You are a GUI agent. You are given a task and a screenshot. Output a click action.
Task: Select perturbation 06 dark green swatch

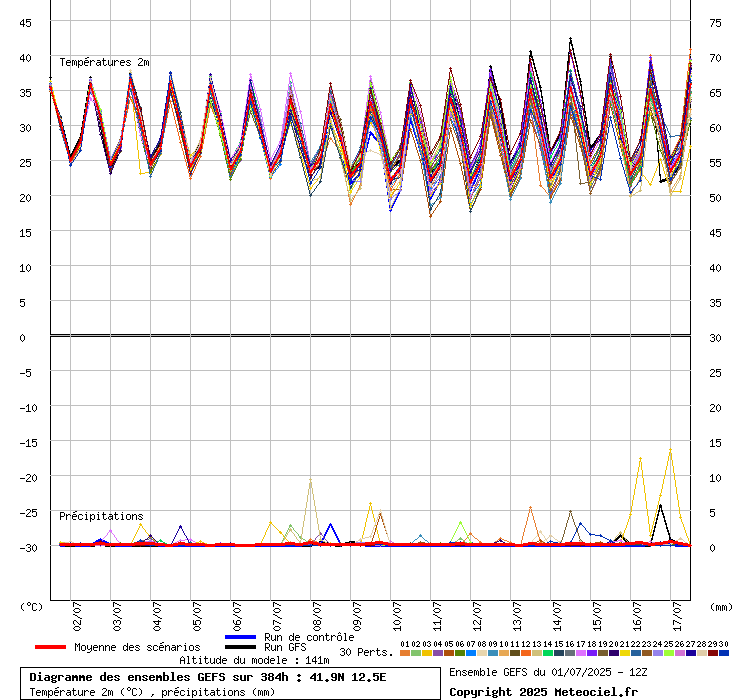coord(460,653)
